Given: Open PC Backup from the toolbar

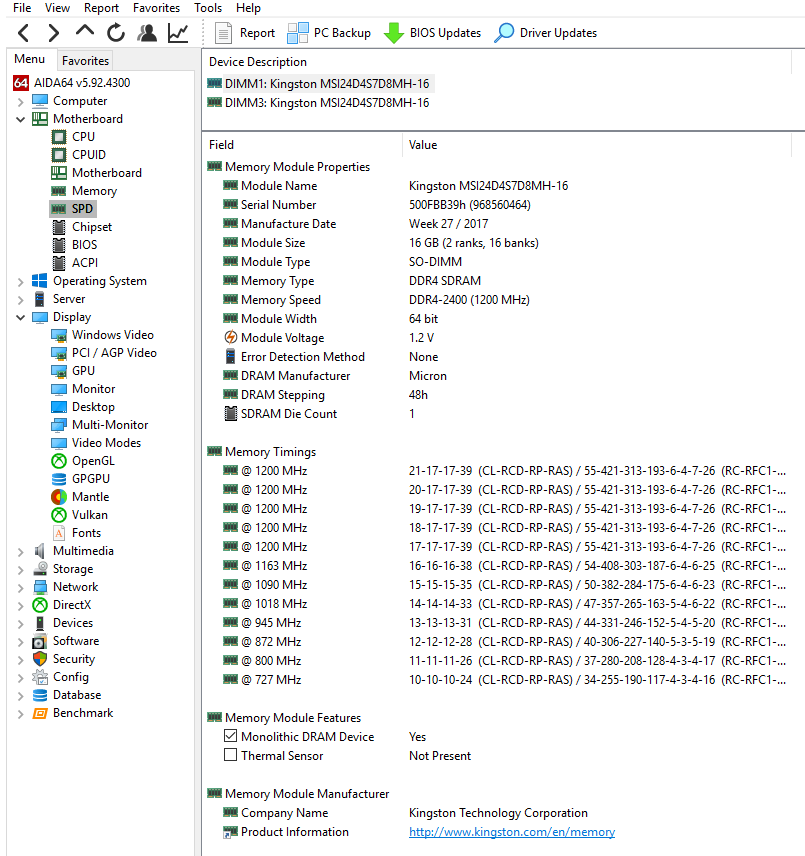Looking at the screenshot, I should (x=329, y=33).
